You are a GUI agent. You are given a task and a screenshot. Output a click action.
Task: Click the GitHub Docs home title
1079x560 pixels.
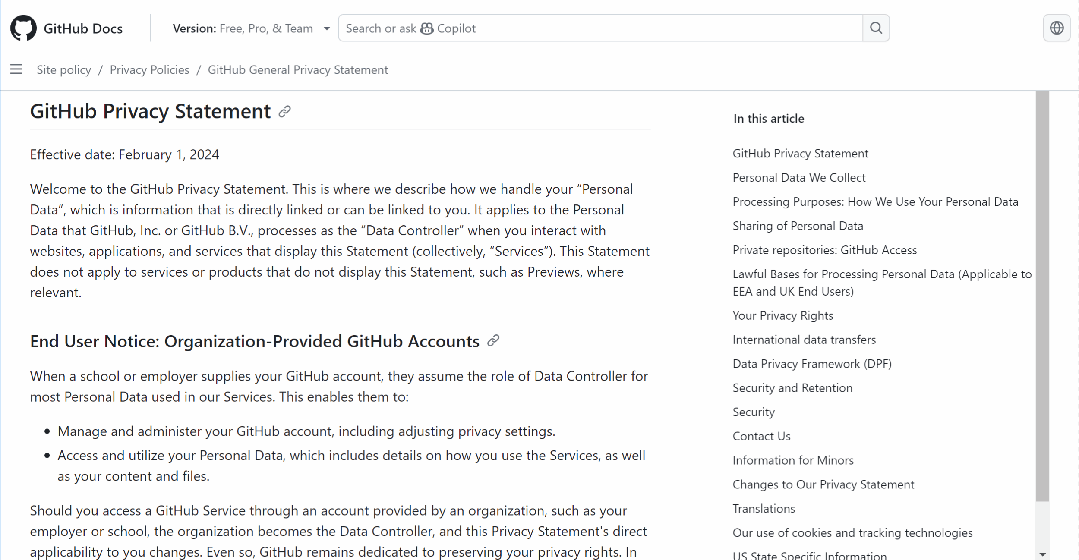(83, 28)
